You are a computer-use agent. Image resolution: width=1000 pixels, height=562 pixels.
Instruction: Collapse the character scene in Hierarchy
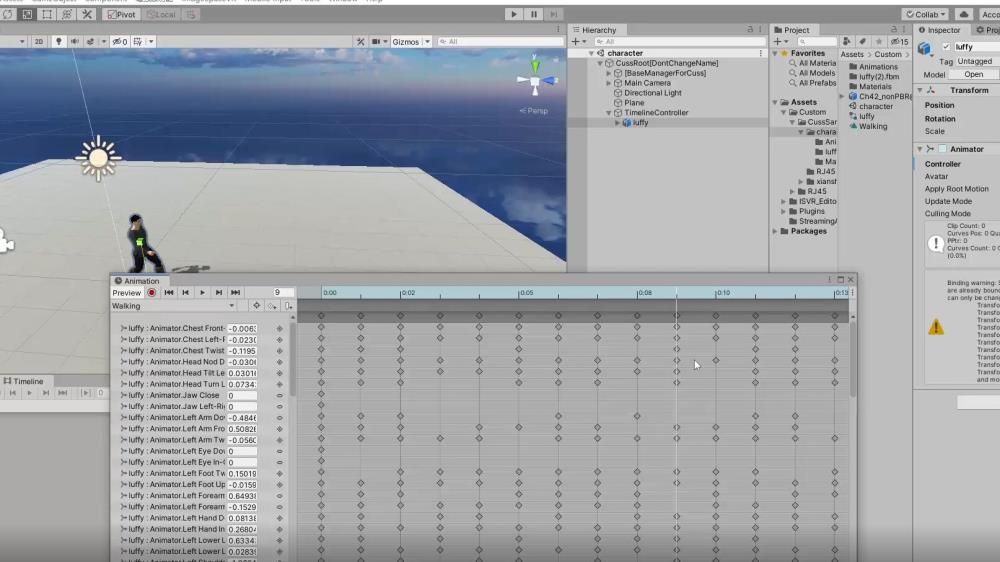tap(591, 54)
